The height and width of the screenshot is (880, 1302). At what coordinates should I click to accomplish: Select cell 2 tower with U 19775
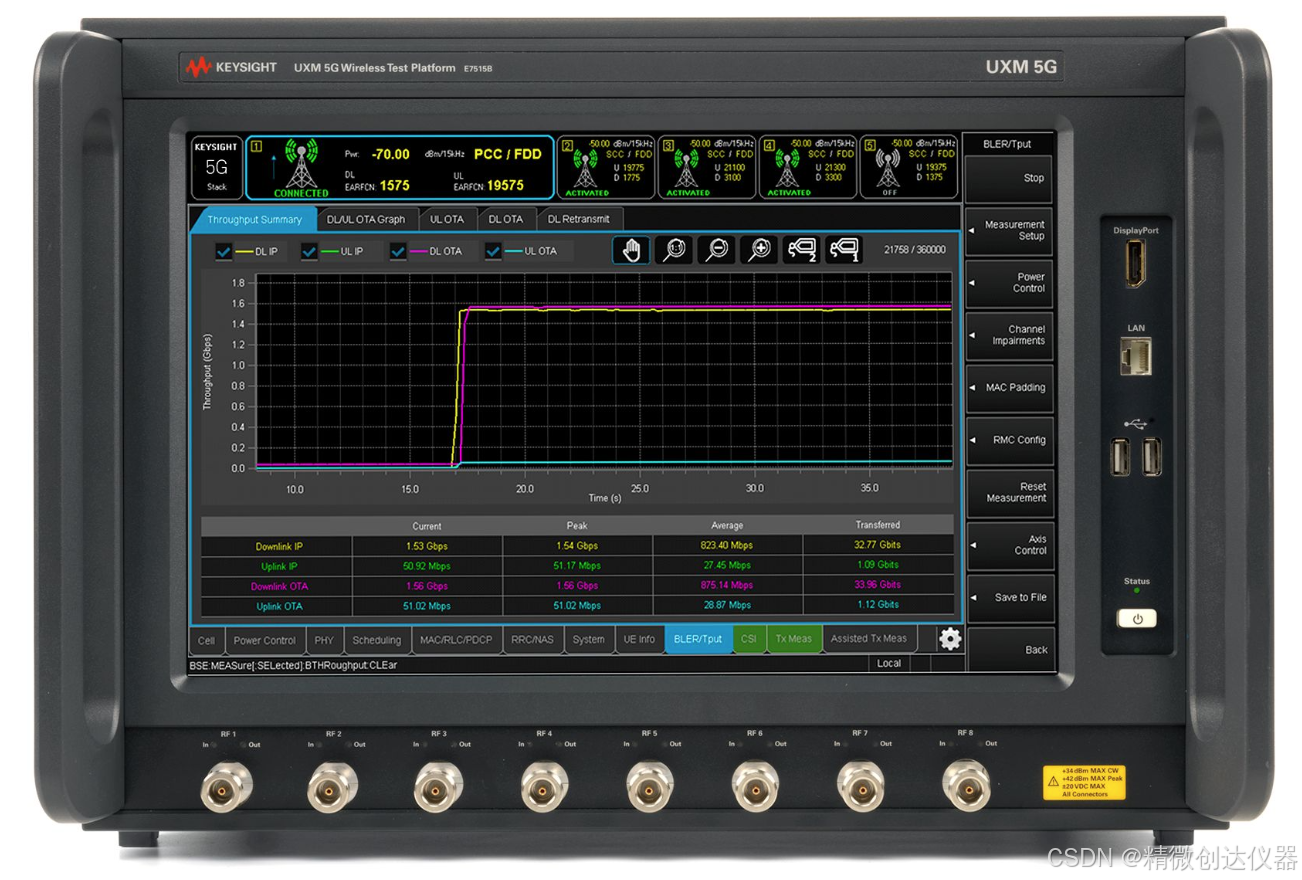coord(586,167)
